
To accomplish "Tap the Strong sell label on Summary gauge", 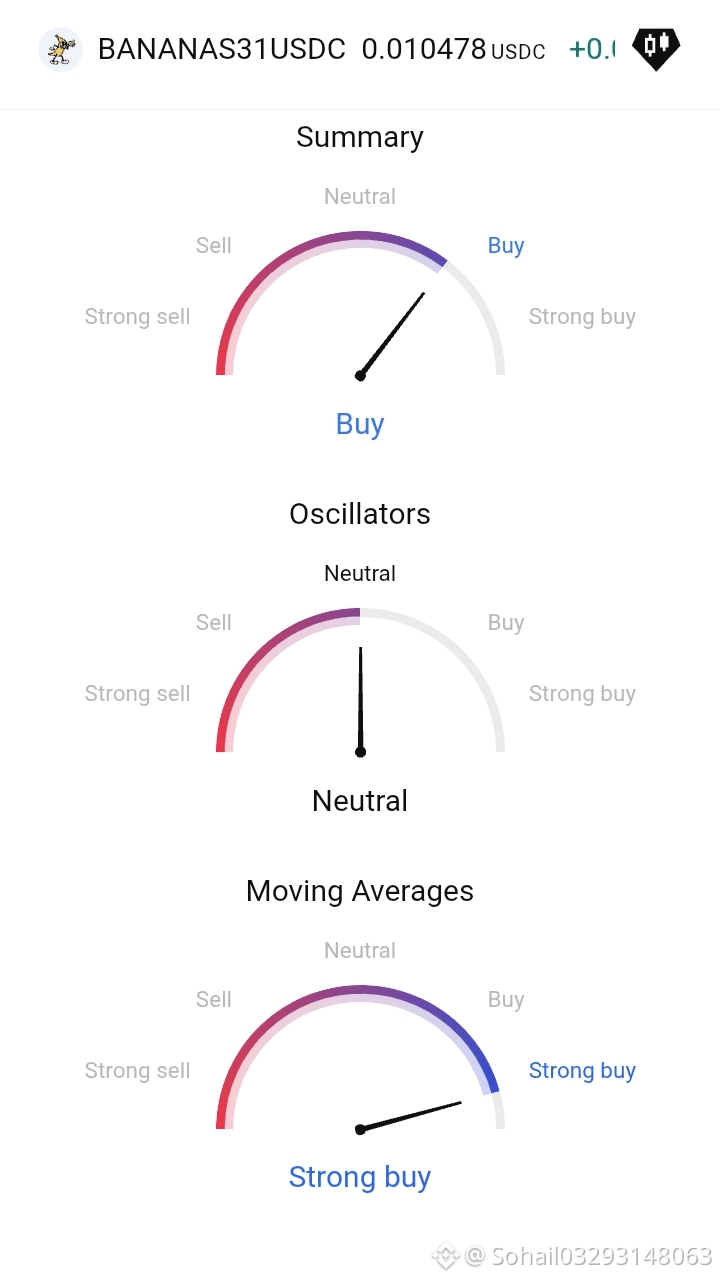I will point(137,317).
